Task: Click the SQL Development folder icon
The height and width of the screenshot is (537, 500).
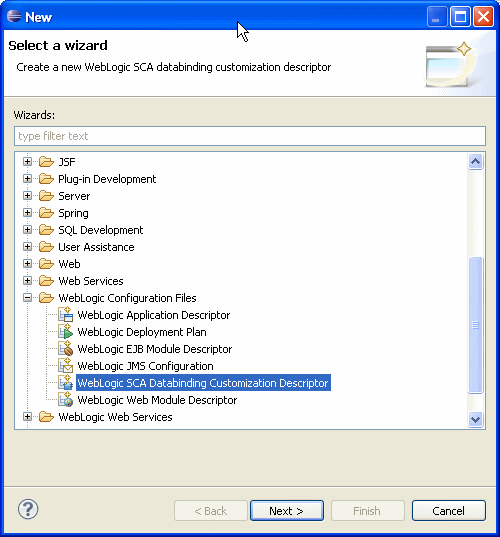Action: pyautogui.click(x=46, y=229)
